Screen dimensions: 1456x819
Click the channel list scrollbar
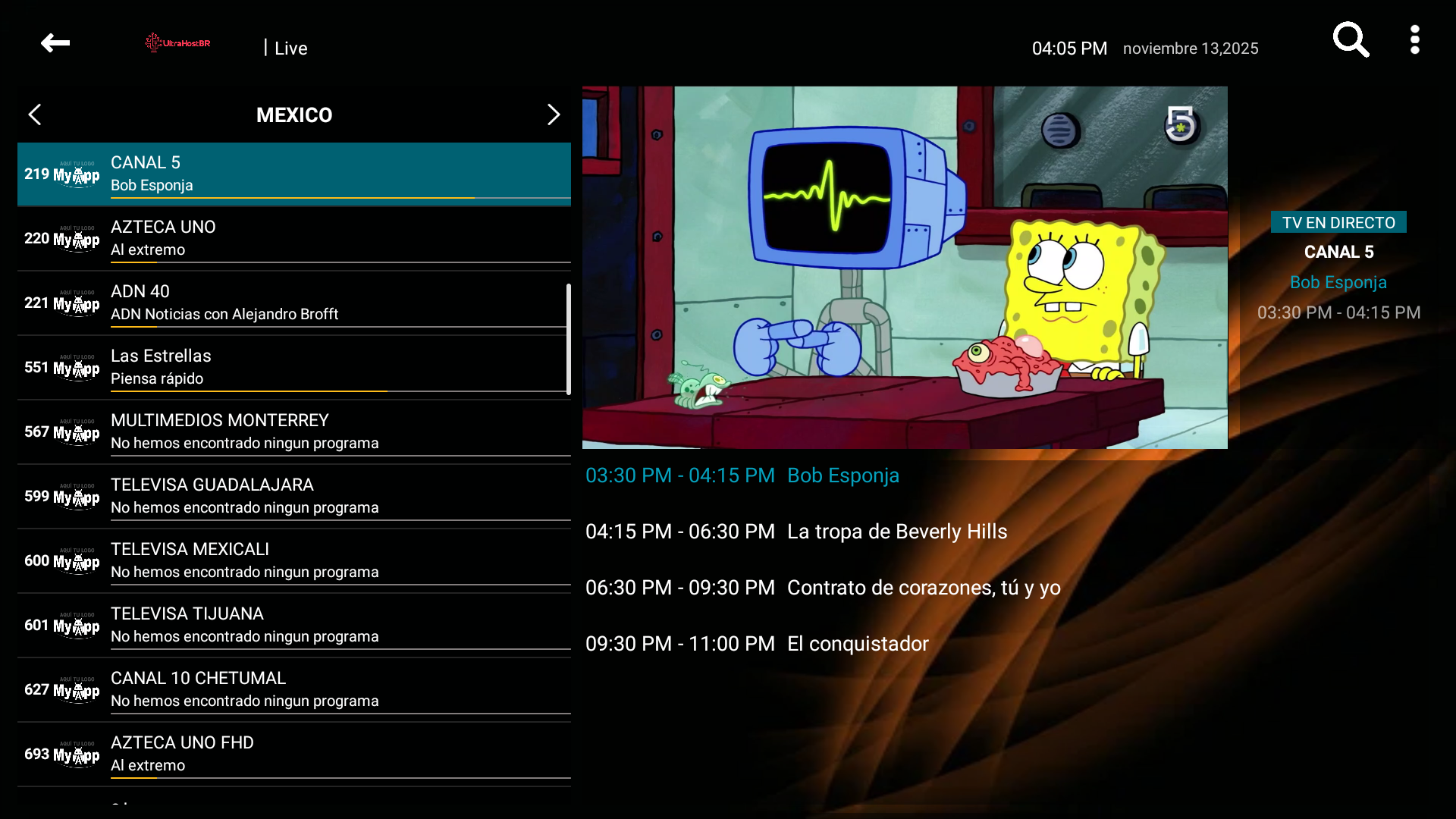[568, 339]
